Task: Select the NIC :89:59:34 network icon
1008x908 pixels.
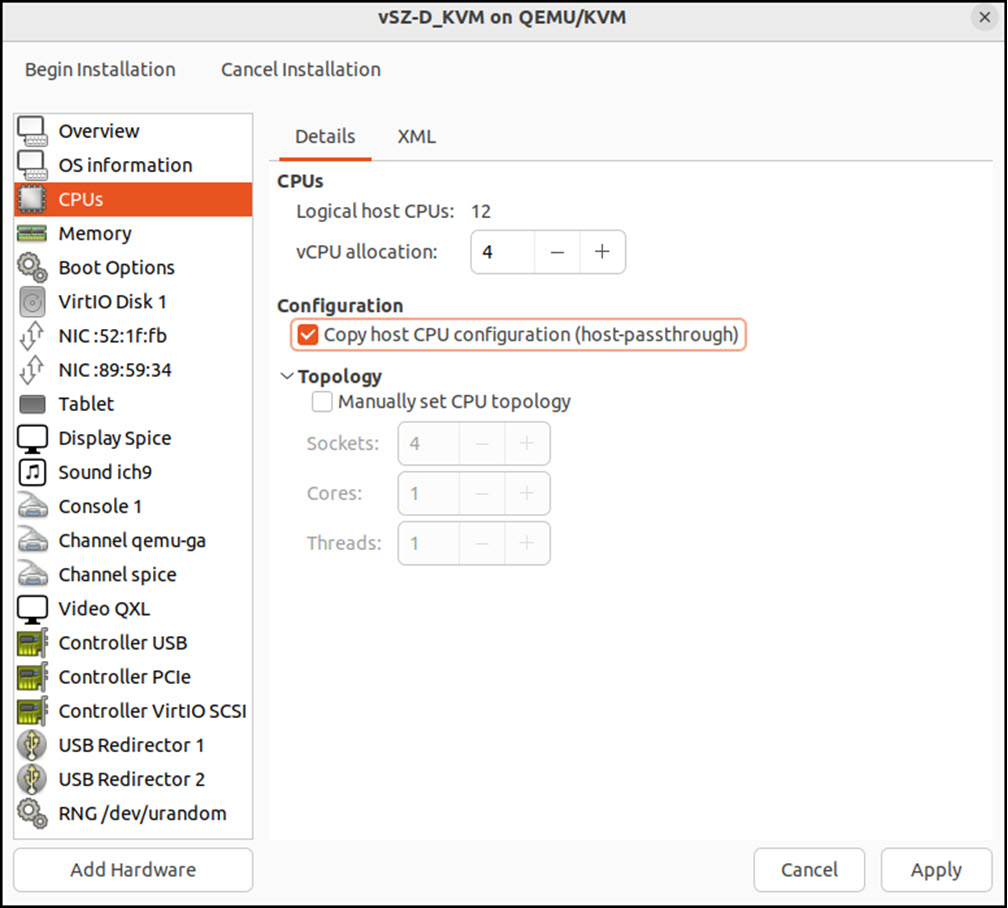Action: click(x=32, y=370)
